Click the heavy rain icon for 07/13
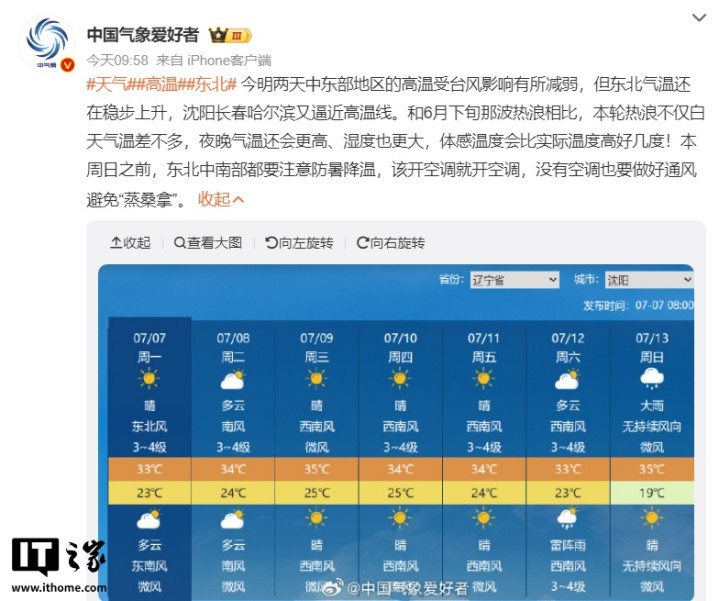The width and height of the screenshot is (719, 601). [652, 380]
